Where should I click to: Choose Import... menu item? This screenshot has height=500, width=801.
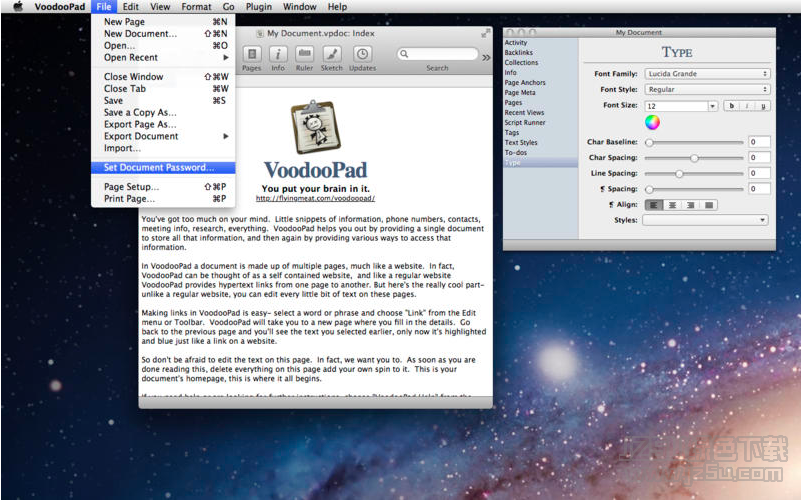(163, 148)
